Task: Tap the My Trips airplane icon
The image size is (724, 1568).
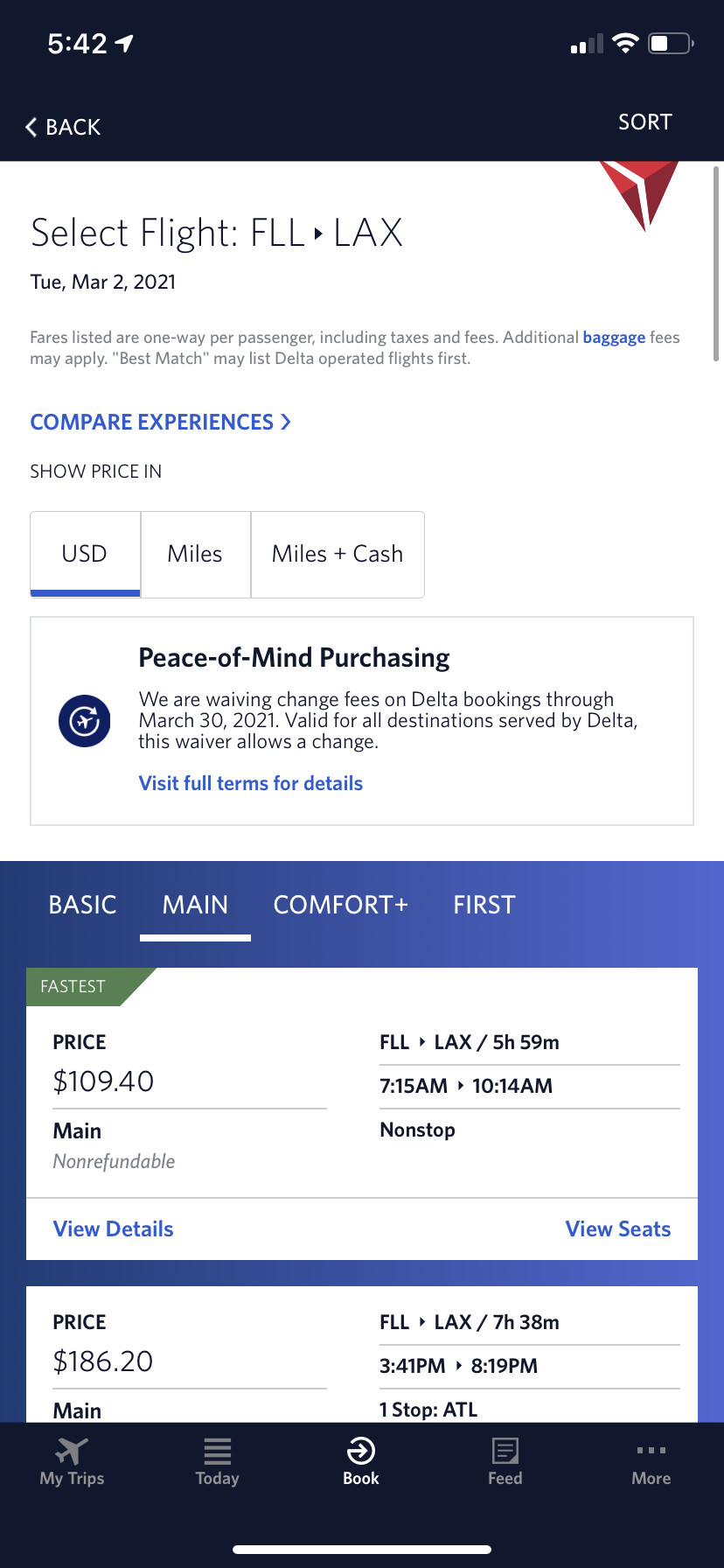Action: (x=72, y=1452)
